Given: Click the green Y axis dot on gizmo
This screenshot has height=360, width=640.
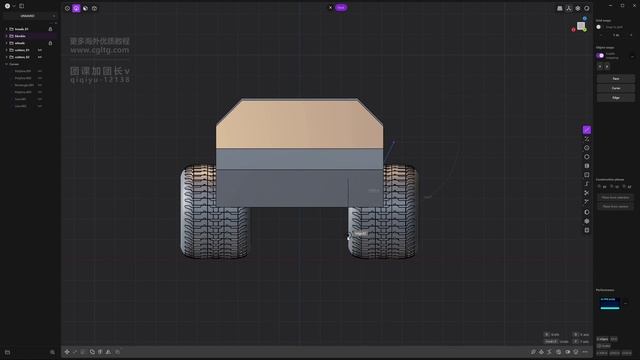Looking at the screenshot, I should click(585, 30).
